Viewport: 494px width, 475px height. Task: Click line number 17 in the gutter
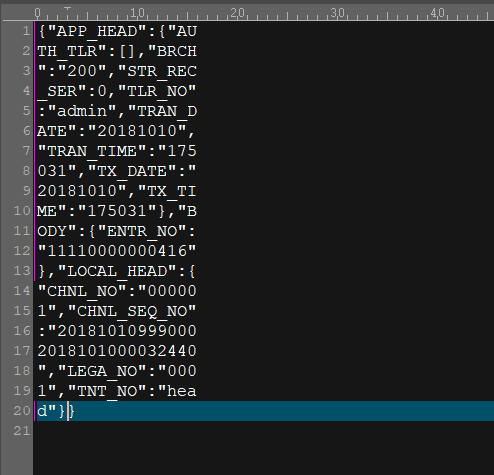[22, 351]
